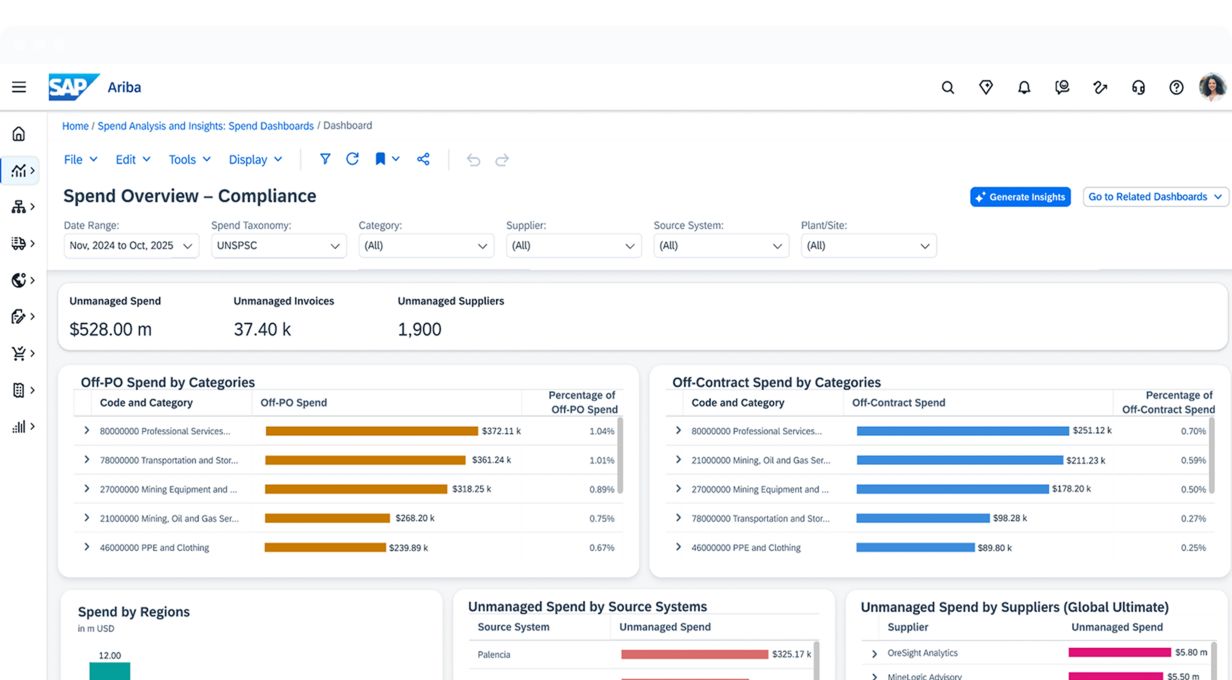Click the Off-Contract Spend table scrollbar
The width and height of the screenshot is (1232, 680).
(x=1213, y=455)
